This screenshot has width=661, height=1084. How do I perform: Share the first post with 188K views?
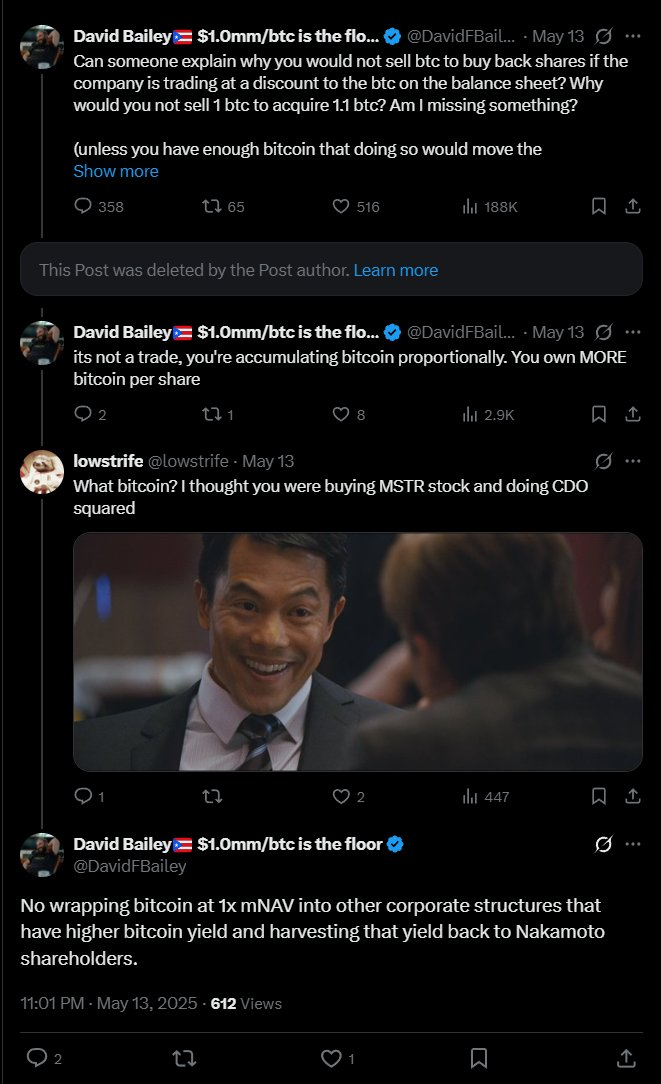click(x=632, y=206)
